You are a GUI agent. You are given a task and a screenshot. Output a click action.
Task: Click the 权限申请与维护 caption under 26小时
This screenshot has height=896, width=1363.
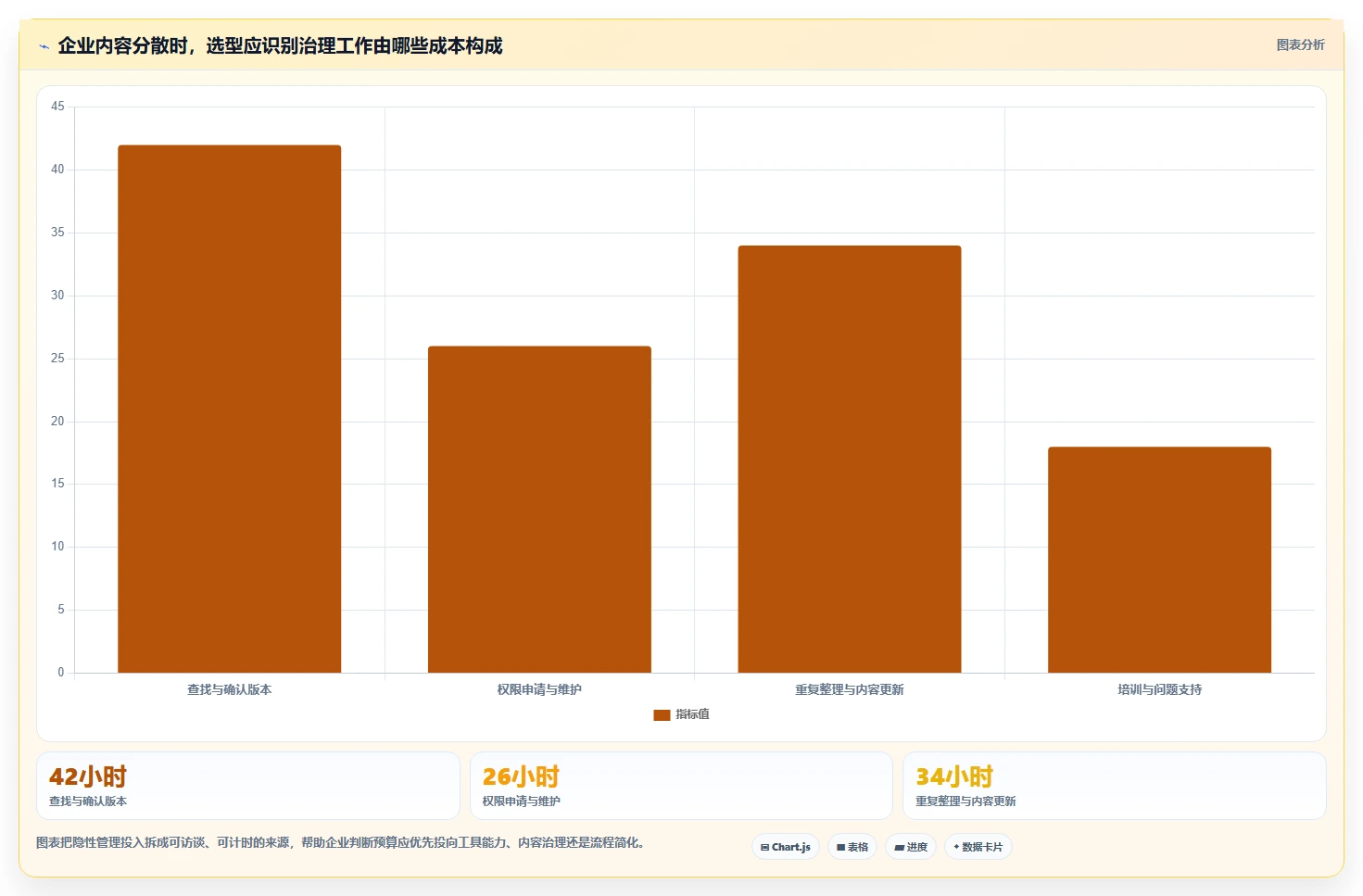[521, 801]
